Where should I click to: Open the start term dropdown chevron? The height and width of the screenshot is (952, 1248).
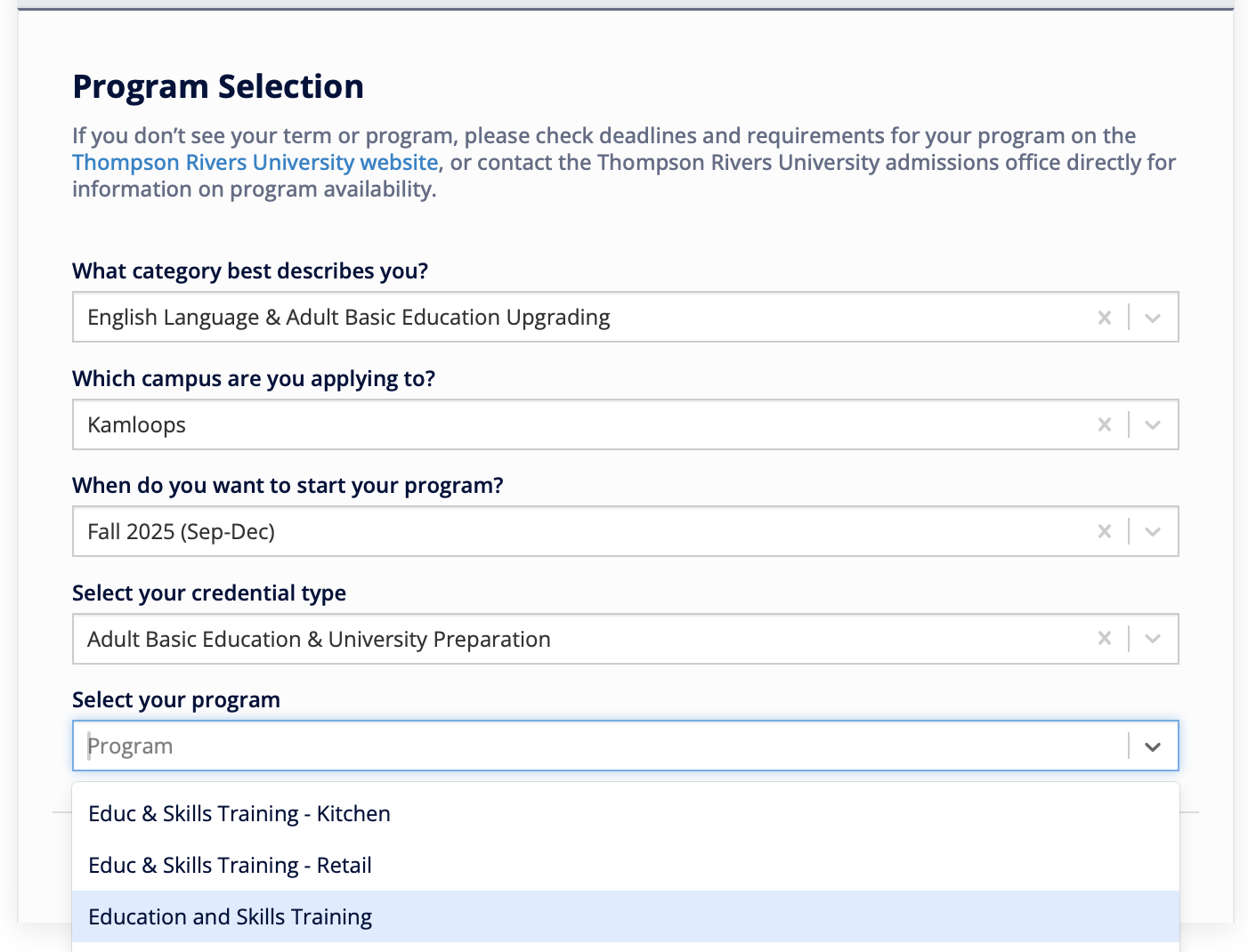click(x=1153, y=531)
